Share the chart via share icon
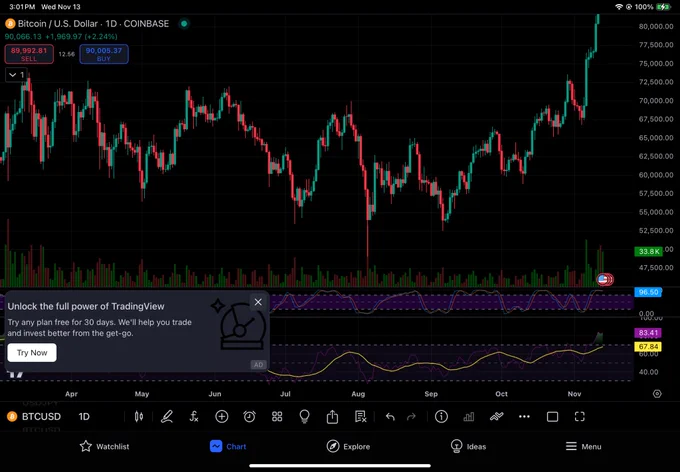The image size is (680, 472). 332,417
